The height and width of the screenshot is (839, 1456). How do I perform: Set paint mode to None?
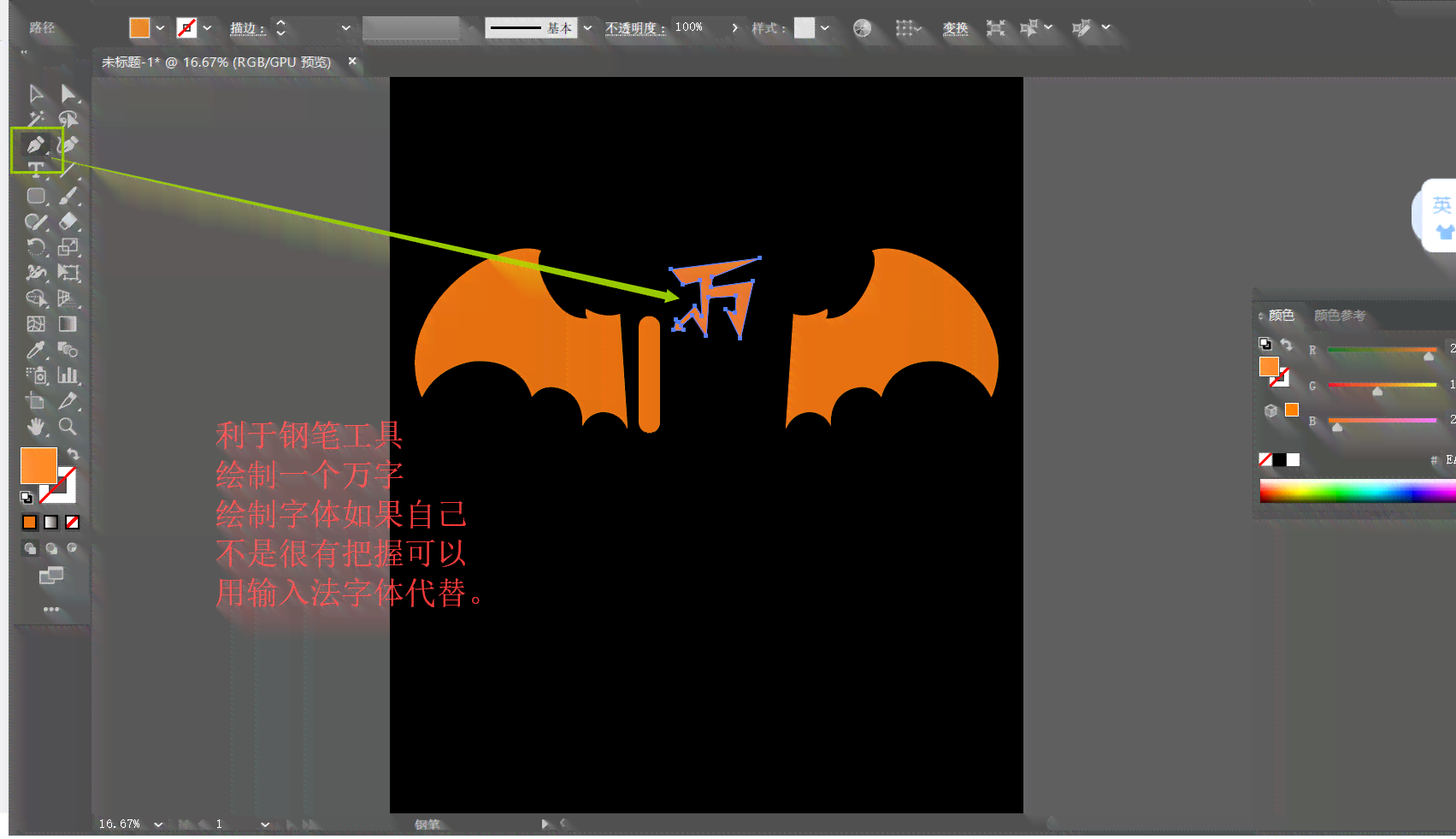tap(73, 522)
